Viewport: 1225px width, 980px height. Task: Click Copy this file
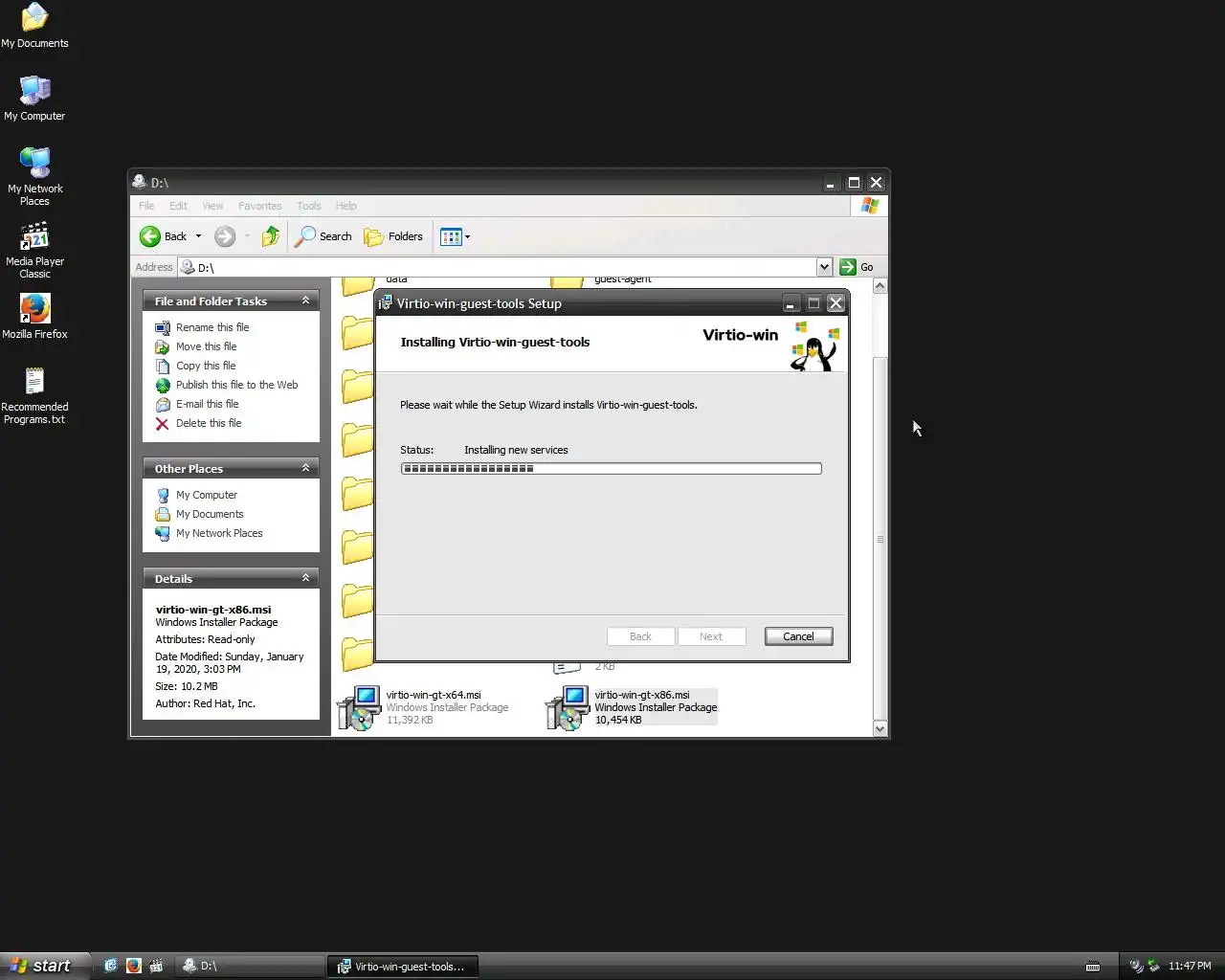[205, 366]
